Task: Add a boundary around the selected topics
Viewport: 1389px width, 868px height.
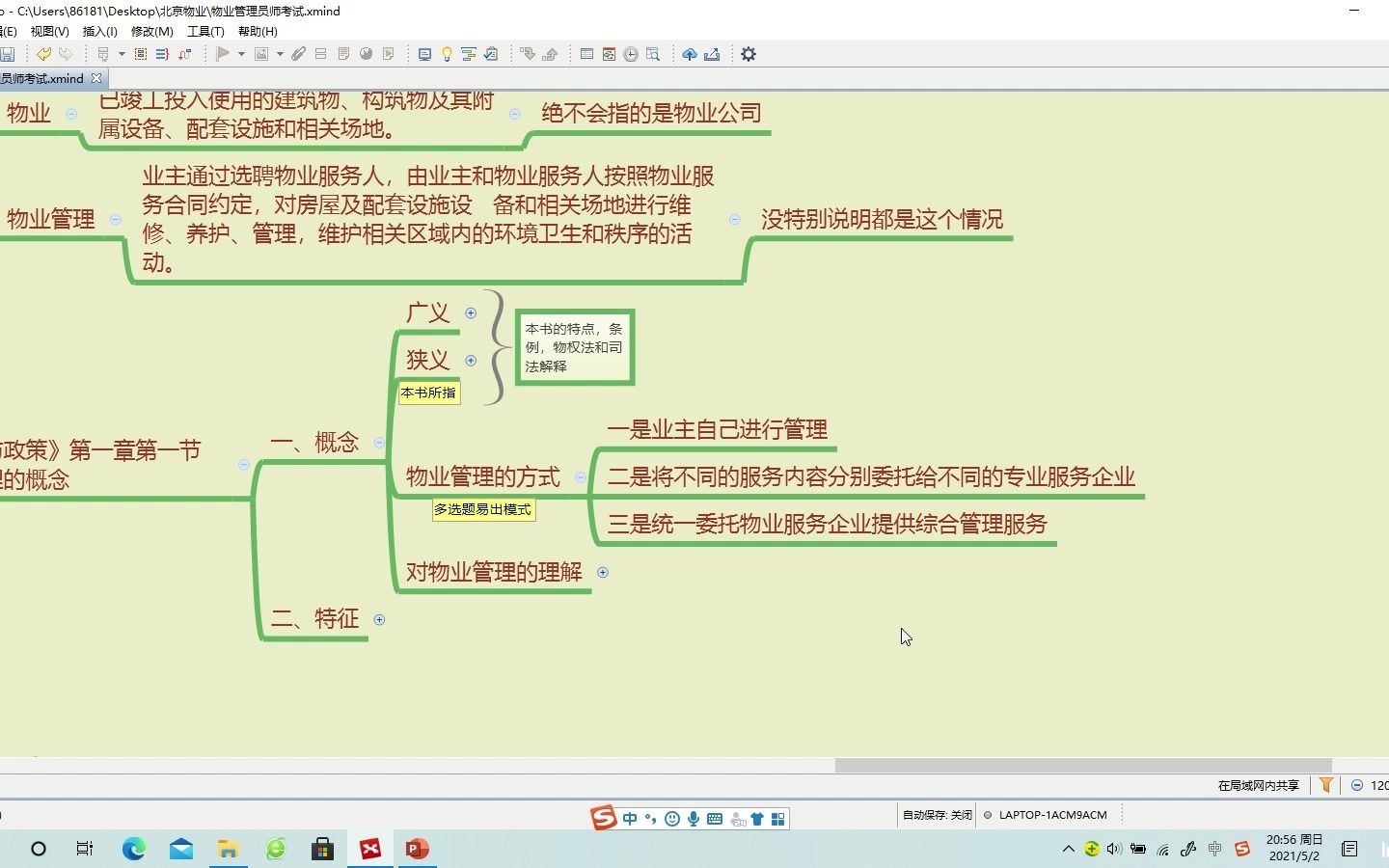Action: [x=141, y=54]
